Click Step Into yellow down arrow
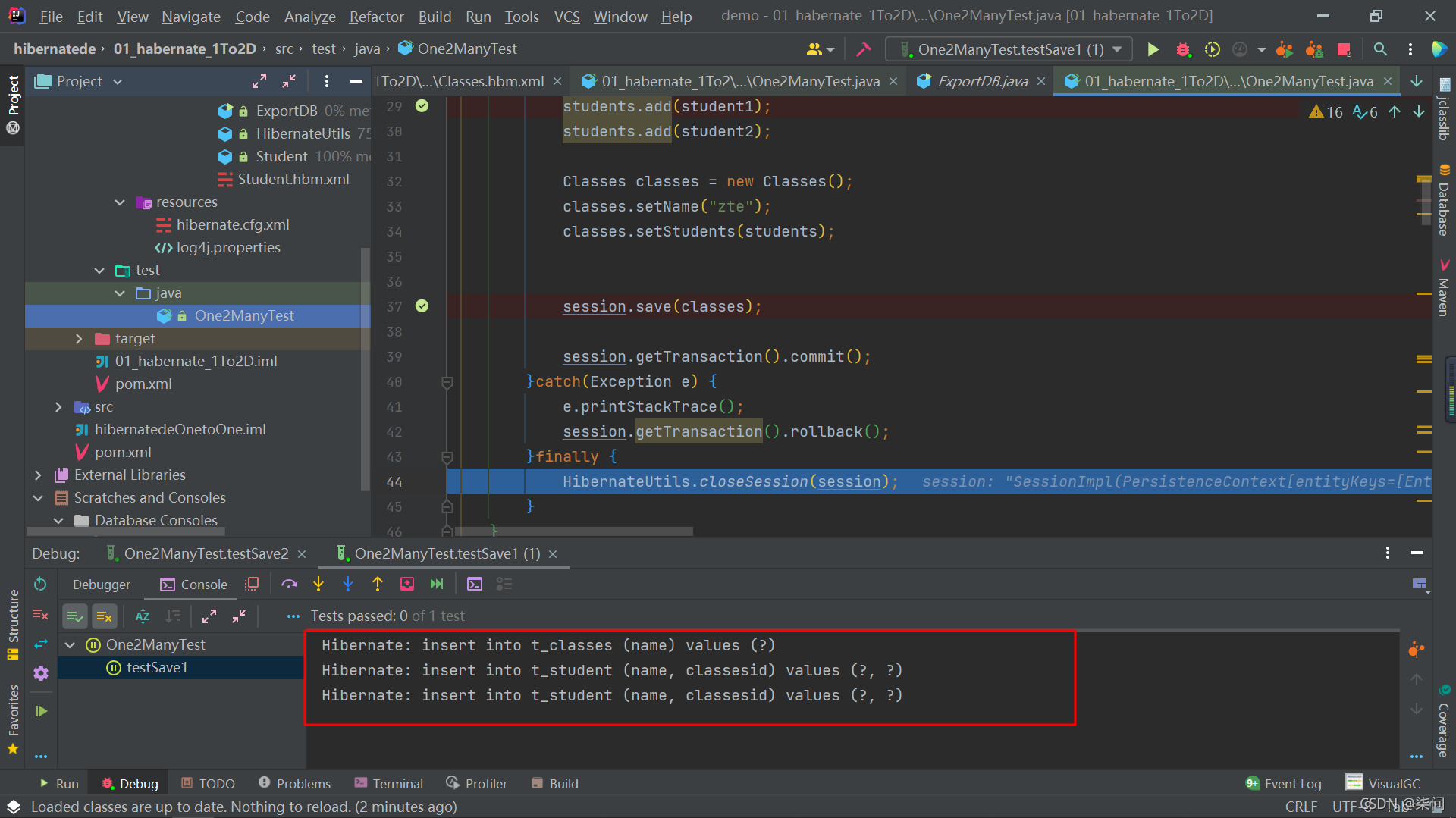 (x=318, y=584)
